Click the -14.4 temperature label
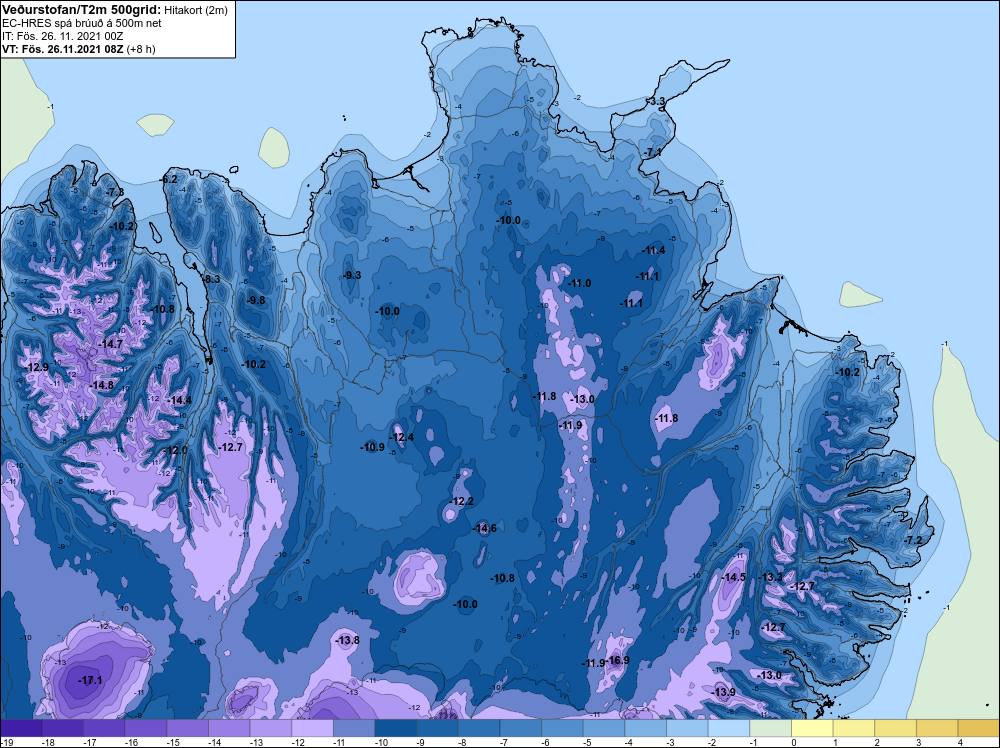The image size is (1000, 748). pos(180,400)
